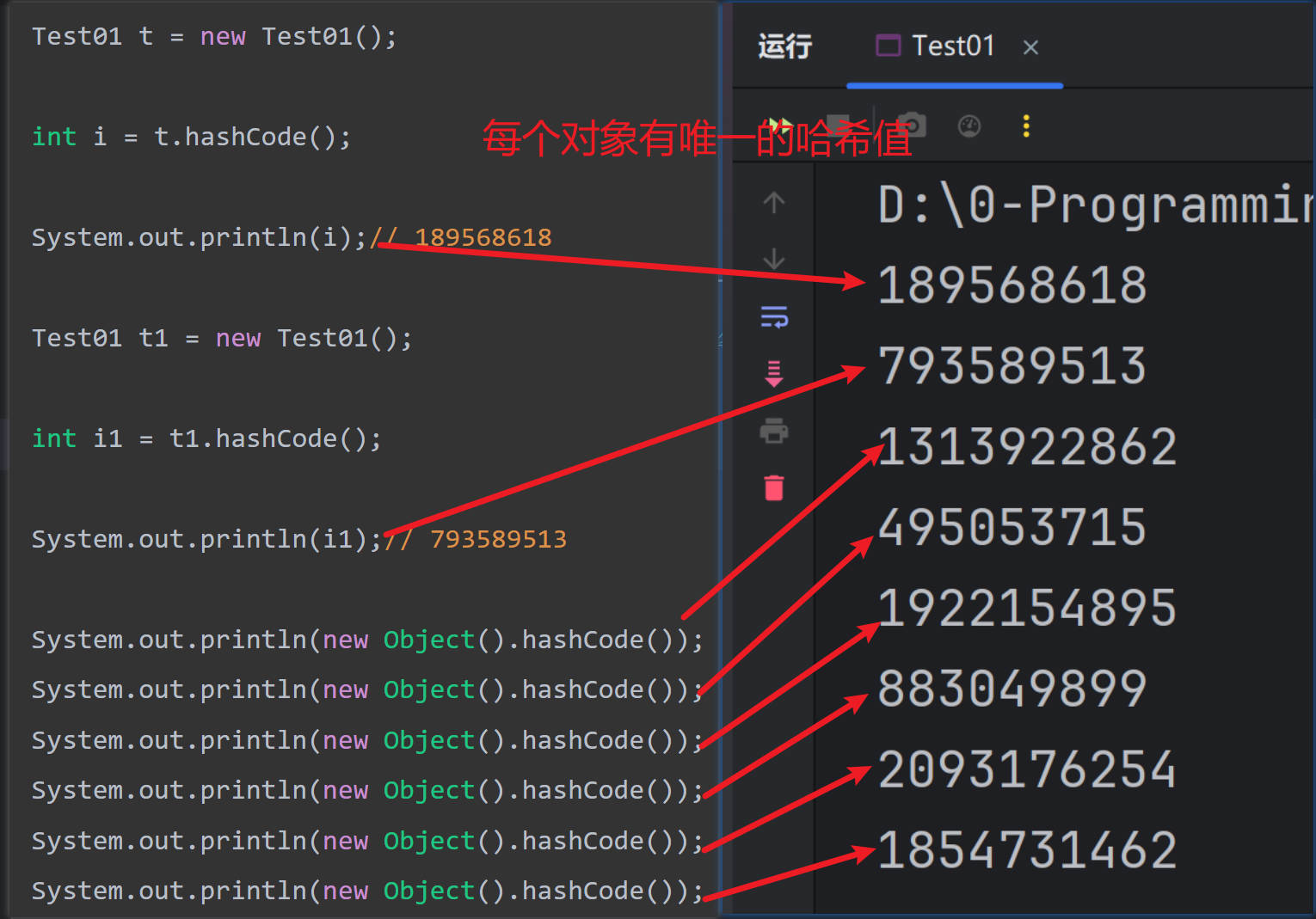Click output value 1313922862 in console

pyautogui.click(x=1027, y=447)
